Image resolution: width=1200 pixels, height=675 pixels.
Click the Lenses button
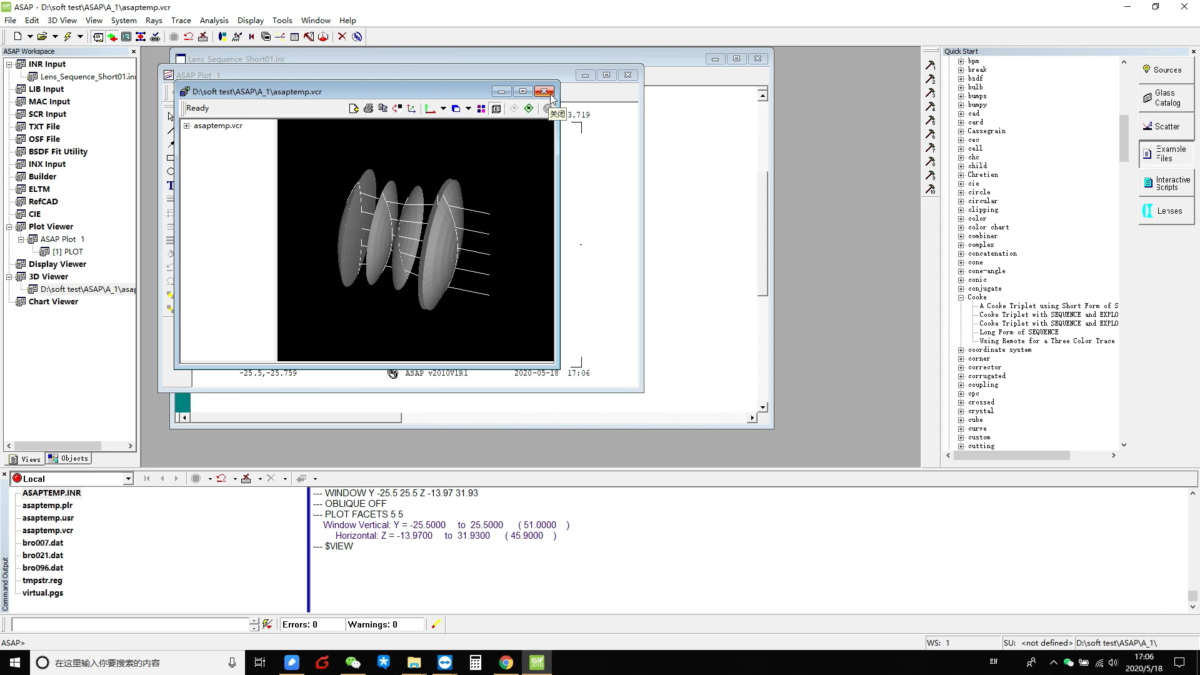pos(1165,211)
